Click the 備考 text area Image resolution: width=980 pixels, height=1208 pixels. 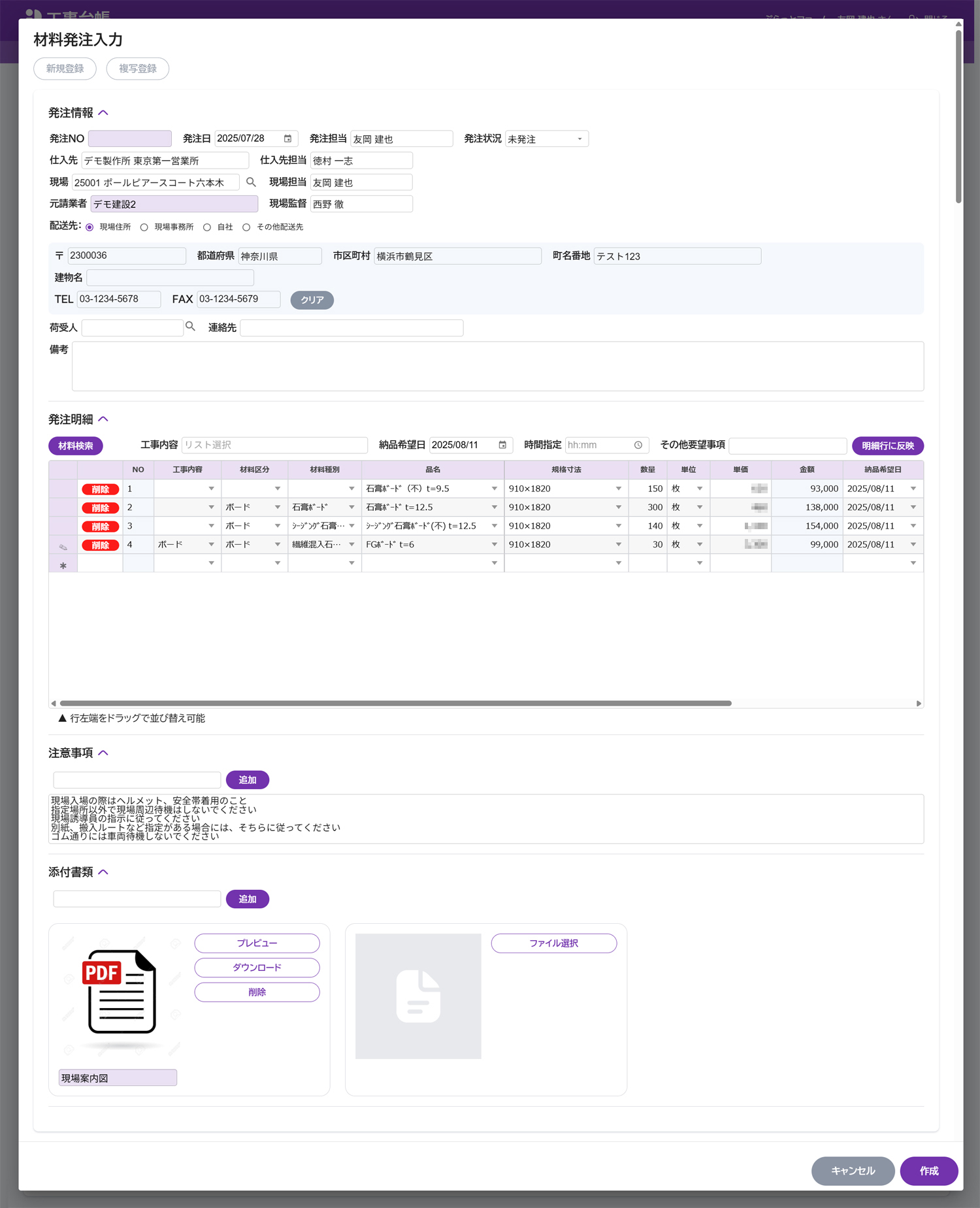pyautogui.click(x=497, y=366)
